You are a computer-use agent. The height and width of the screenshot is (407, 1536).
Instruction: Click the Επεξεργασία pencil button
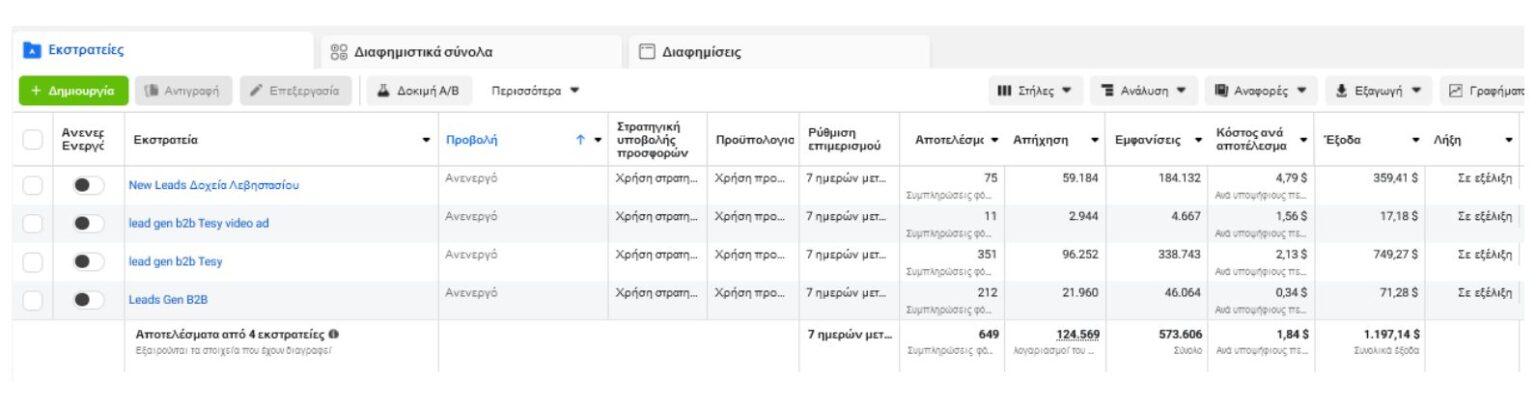click(x=296, y=91)
